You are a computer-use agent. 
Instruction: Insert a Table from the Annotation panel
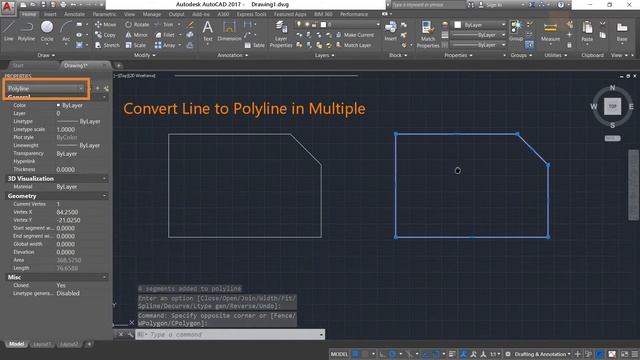pyautogui.click(x=254, y=45)
